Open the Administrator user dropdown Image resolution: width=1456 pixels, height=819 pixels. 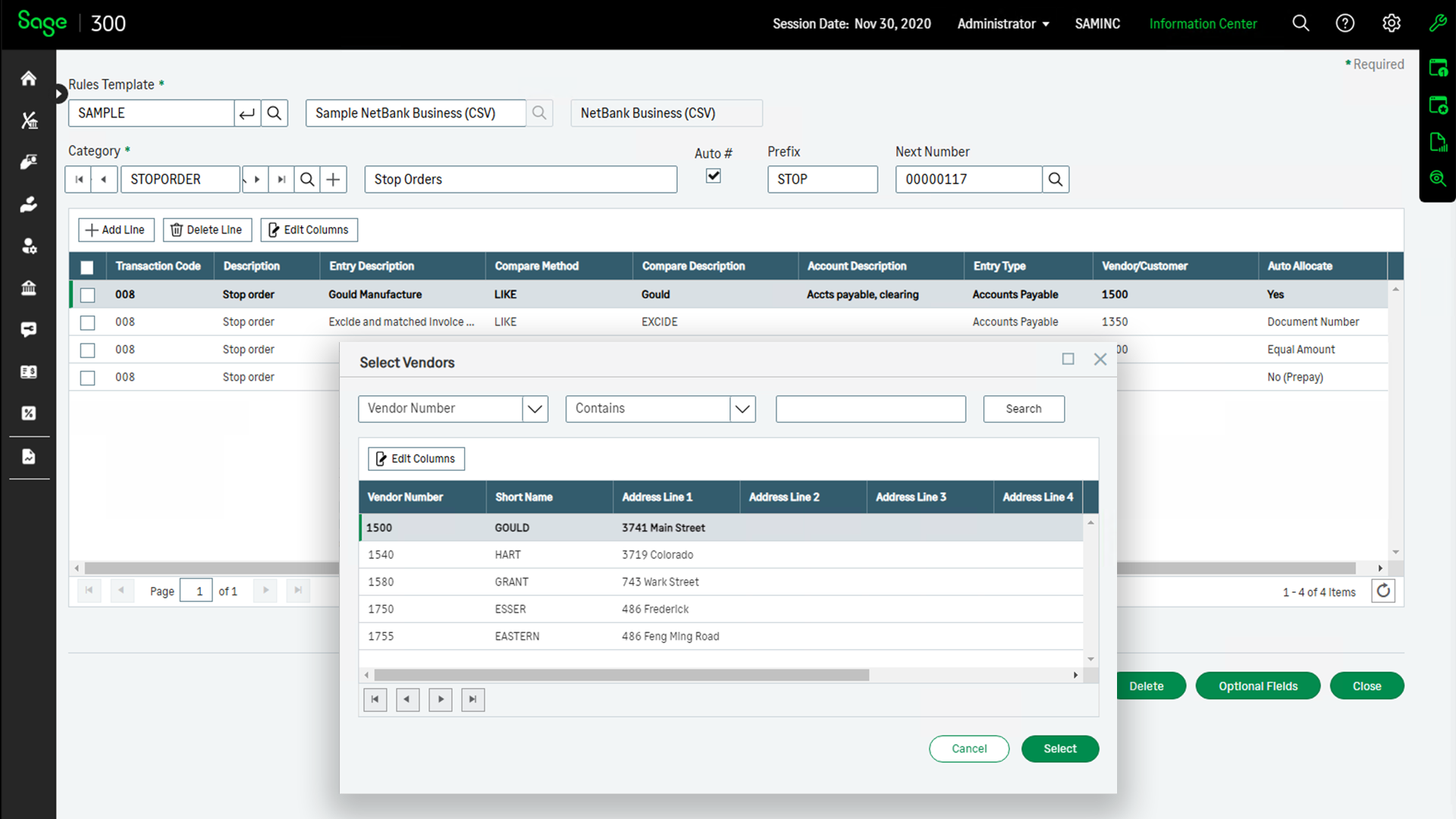pos(1003,24)
